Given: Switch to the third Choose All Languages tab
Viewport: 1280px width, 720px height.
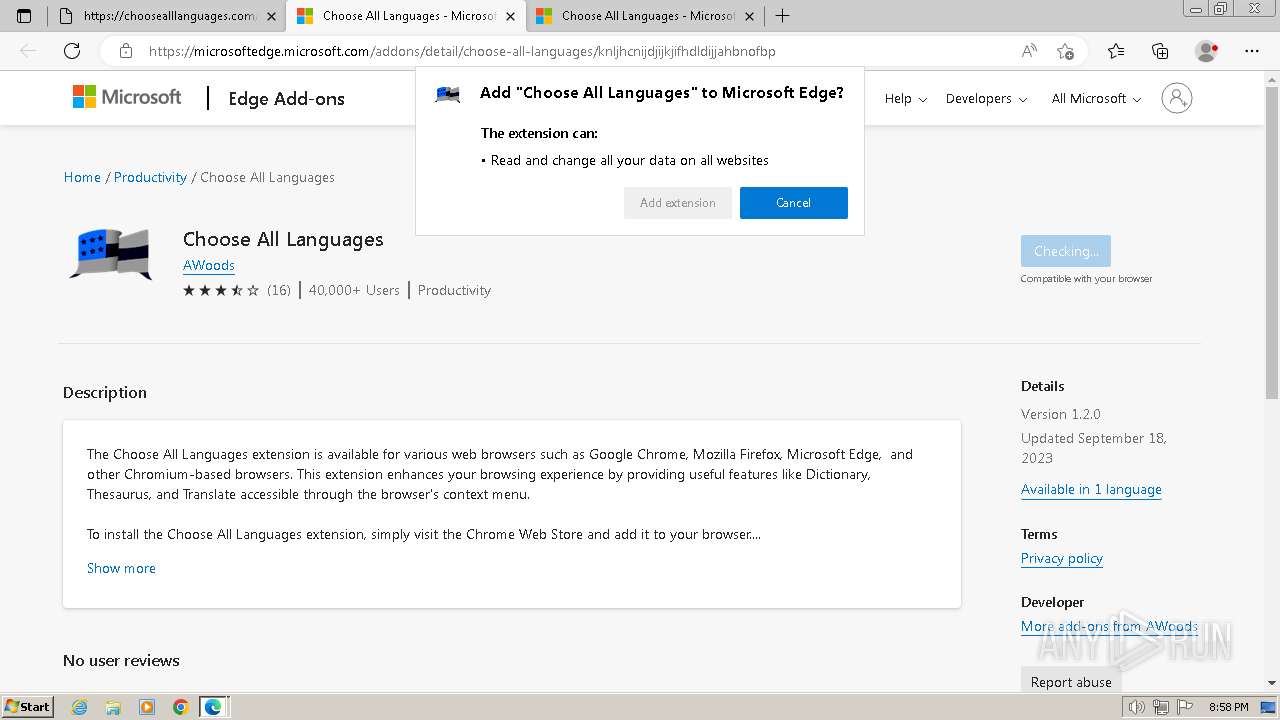Looking at the screenshot, I should pyautogui.click(x=644, y=16).
